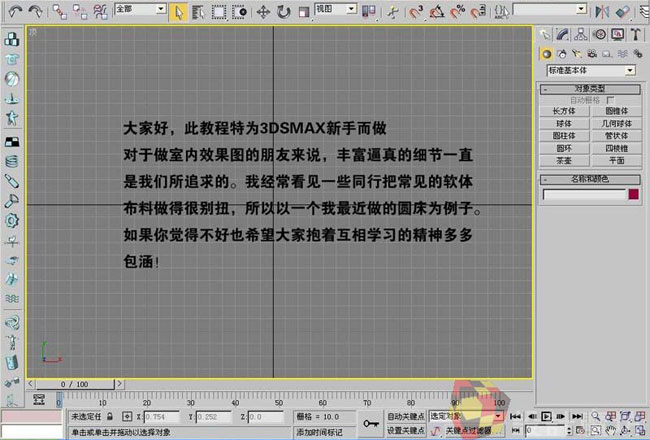Click the 圆锥体 cone button
The width and height of the screenshot is (650, 440).
click(x=616, y=111)
